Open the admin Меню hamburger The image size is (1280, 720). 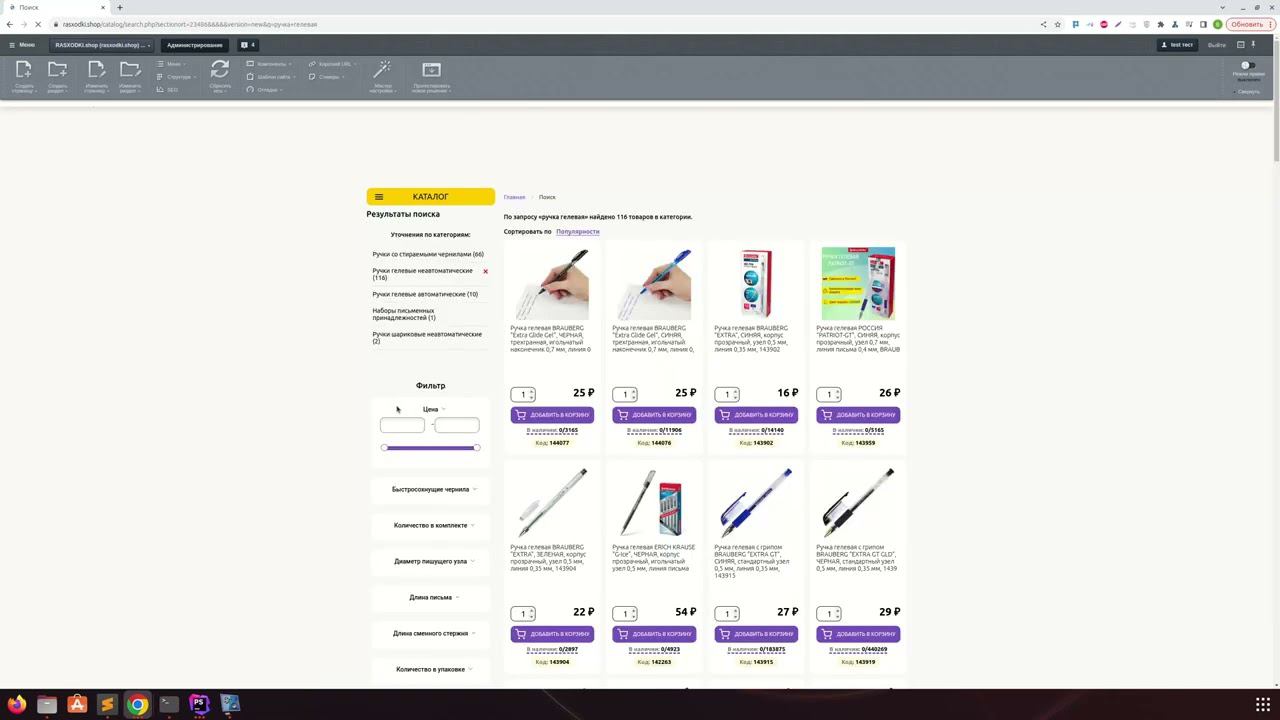21,45
